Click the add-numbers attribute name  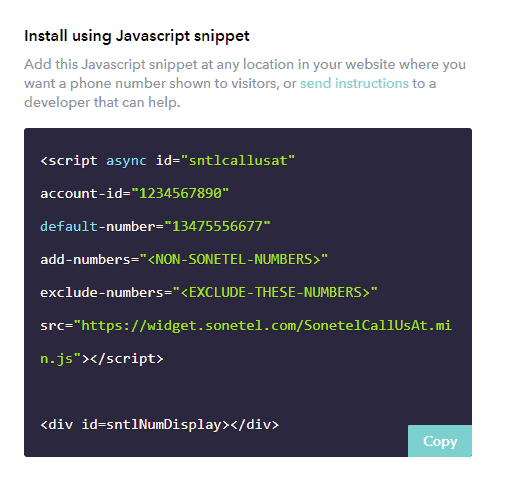85,259
